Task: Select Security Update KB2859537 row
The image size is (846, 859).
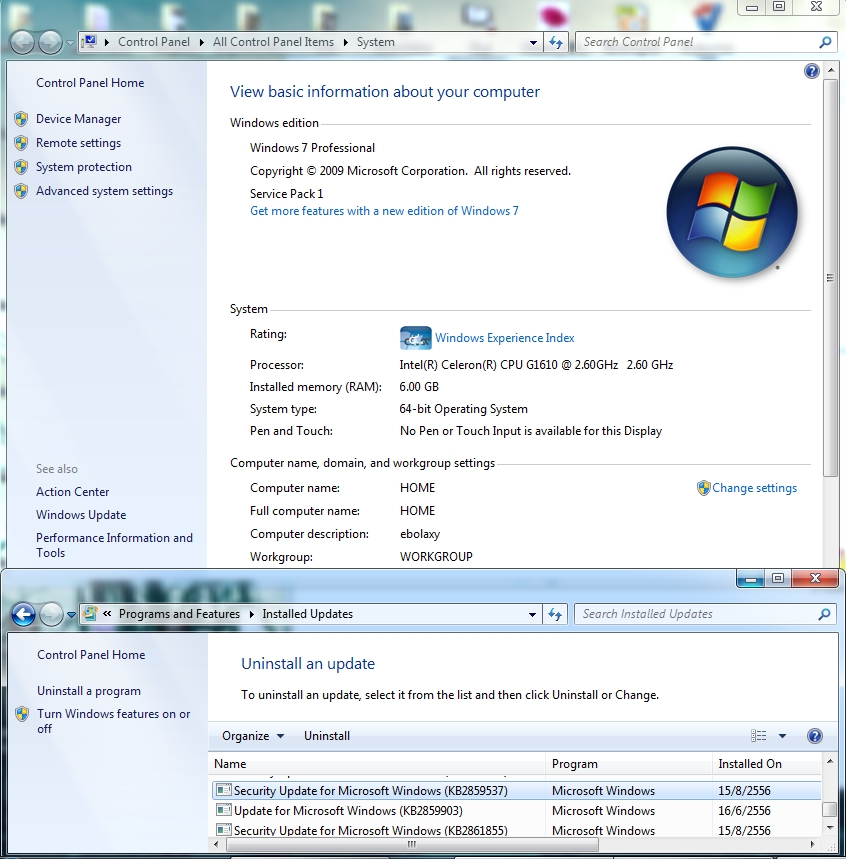Action: click(516, 791)
